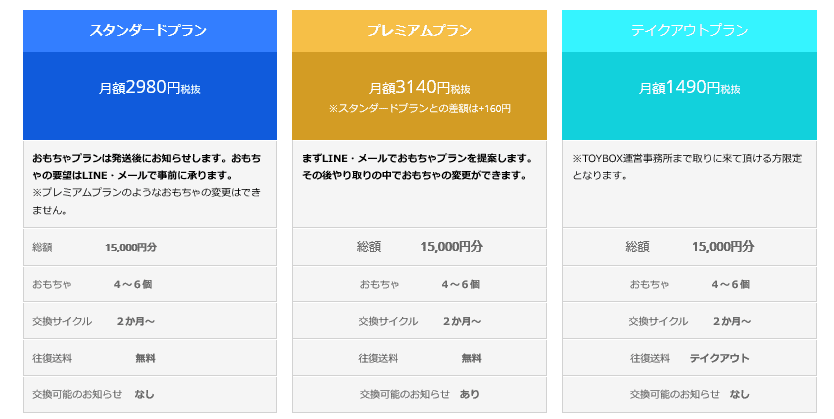Select the プレミアムプラン header
Image resolution: width=834 pixels, height=419 pixels.
pos(419,31)
